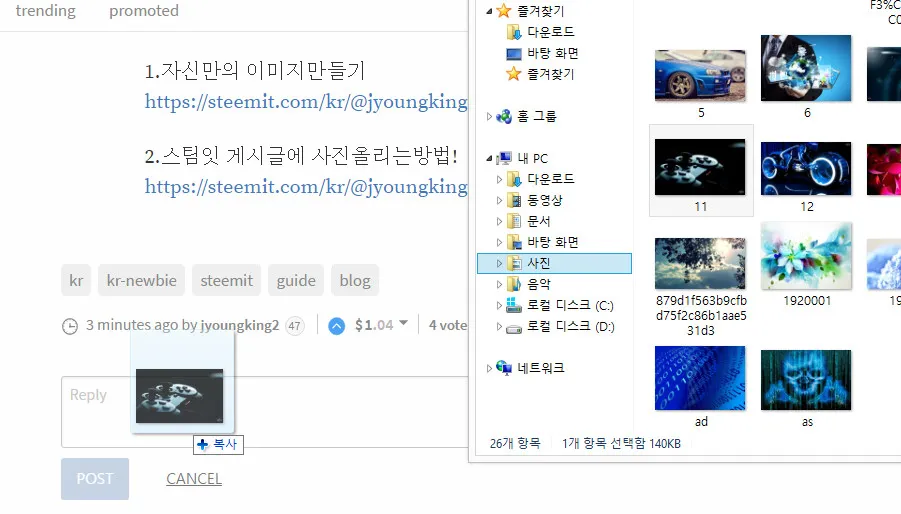Select the kr tag
The height and width of the screenshot is (514, 901).
click(76, 280)
